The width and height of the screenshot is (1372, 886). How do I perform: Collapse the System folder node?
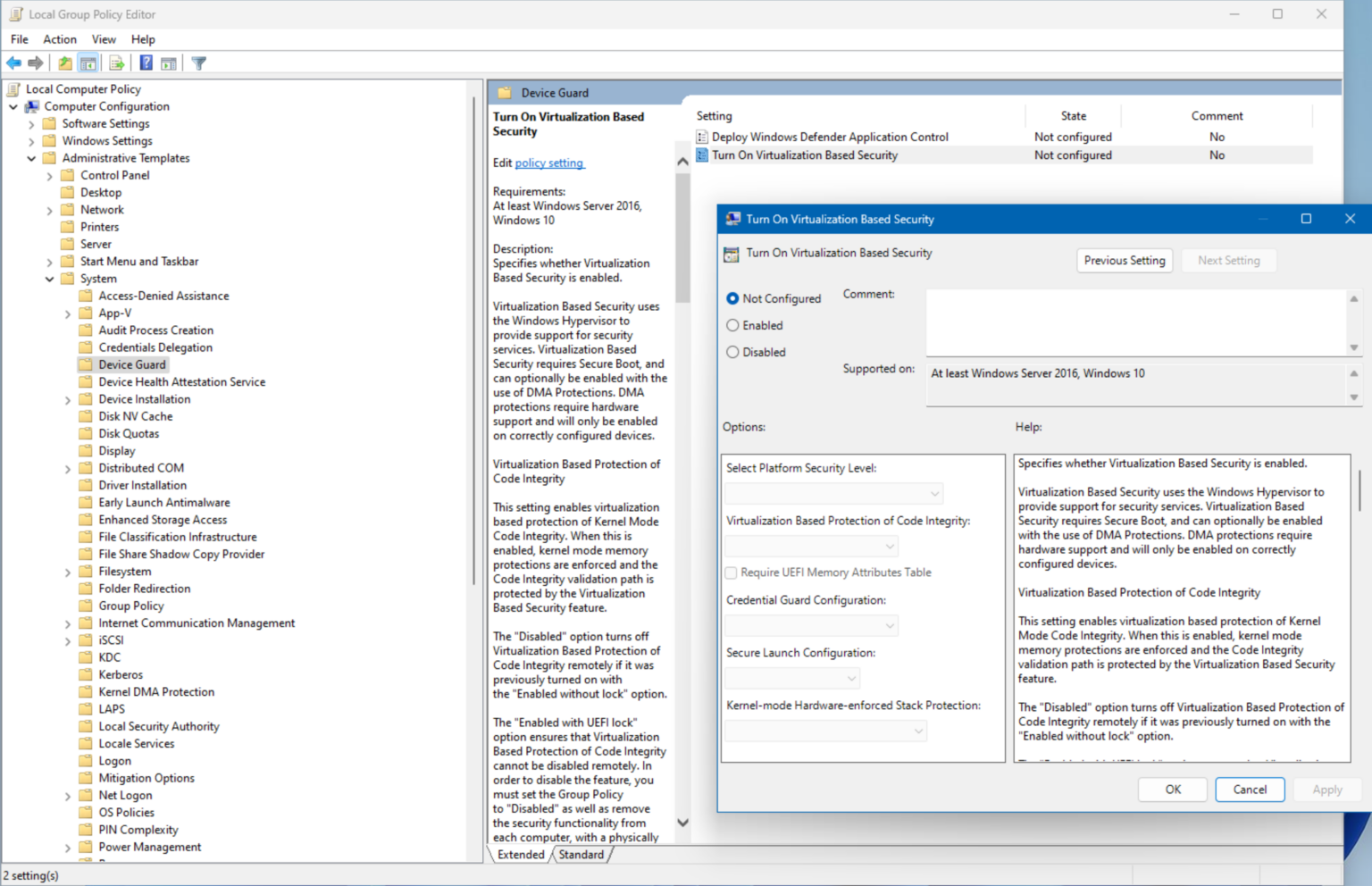point(50,280)
